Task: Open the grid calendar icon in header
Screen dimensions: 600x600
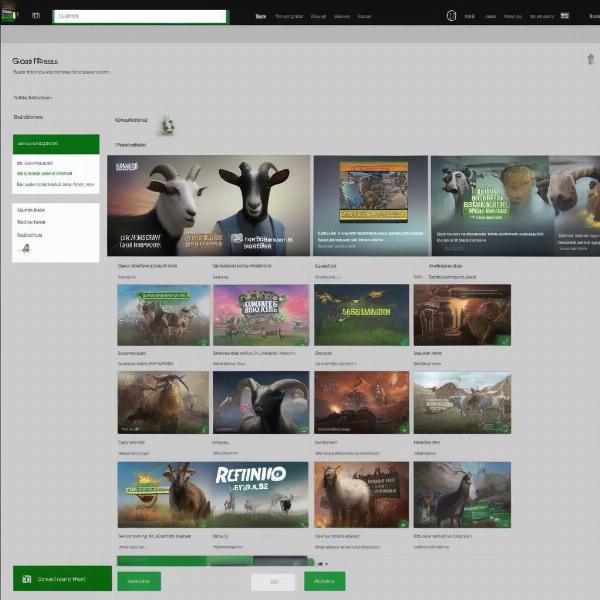Action: coord(565,16)
